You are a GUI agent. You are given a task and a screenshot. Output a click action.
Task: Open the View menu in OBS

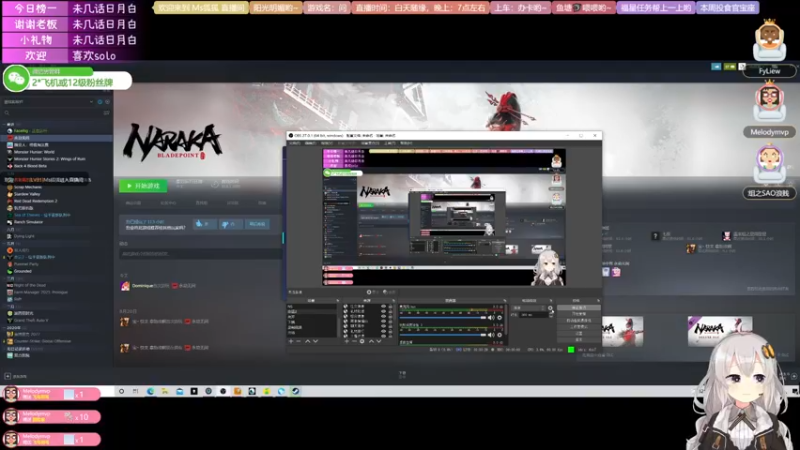pyautogui.click(x=327, y=143)
